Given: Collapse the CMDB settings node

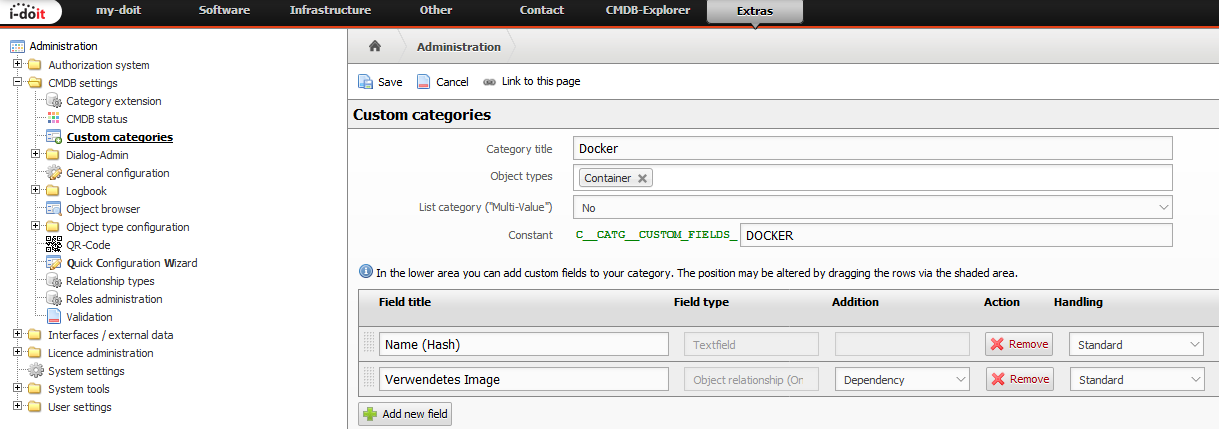Looking at the screenshot, I should (17, 82).
